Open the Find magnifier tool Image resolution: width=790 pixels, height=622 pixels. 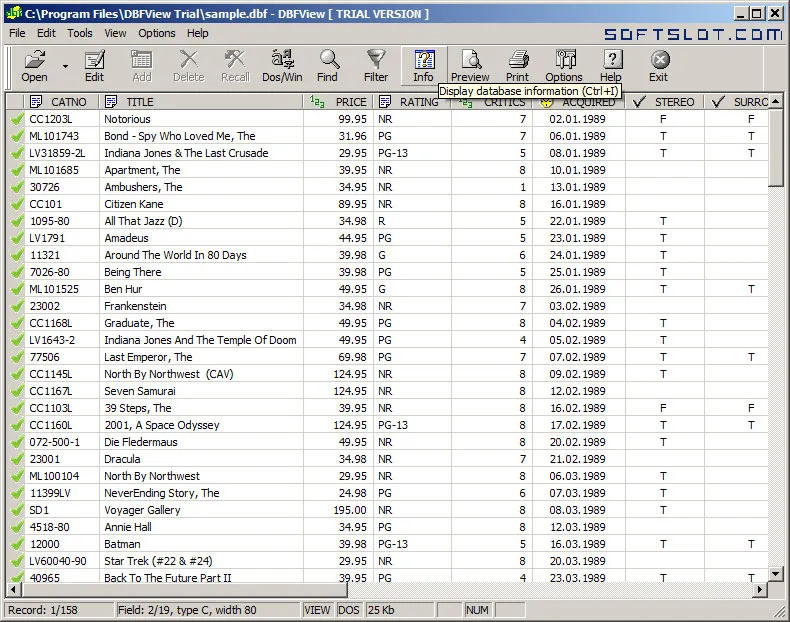(328, 65)
